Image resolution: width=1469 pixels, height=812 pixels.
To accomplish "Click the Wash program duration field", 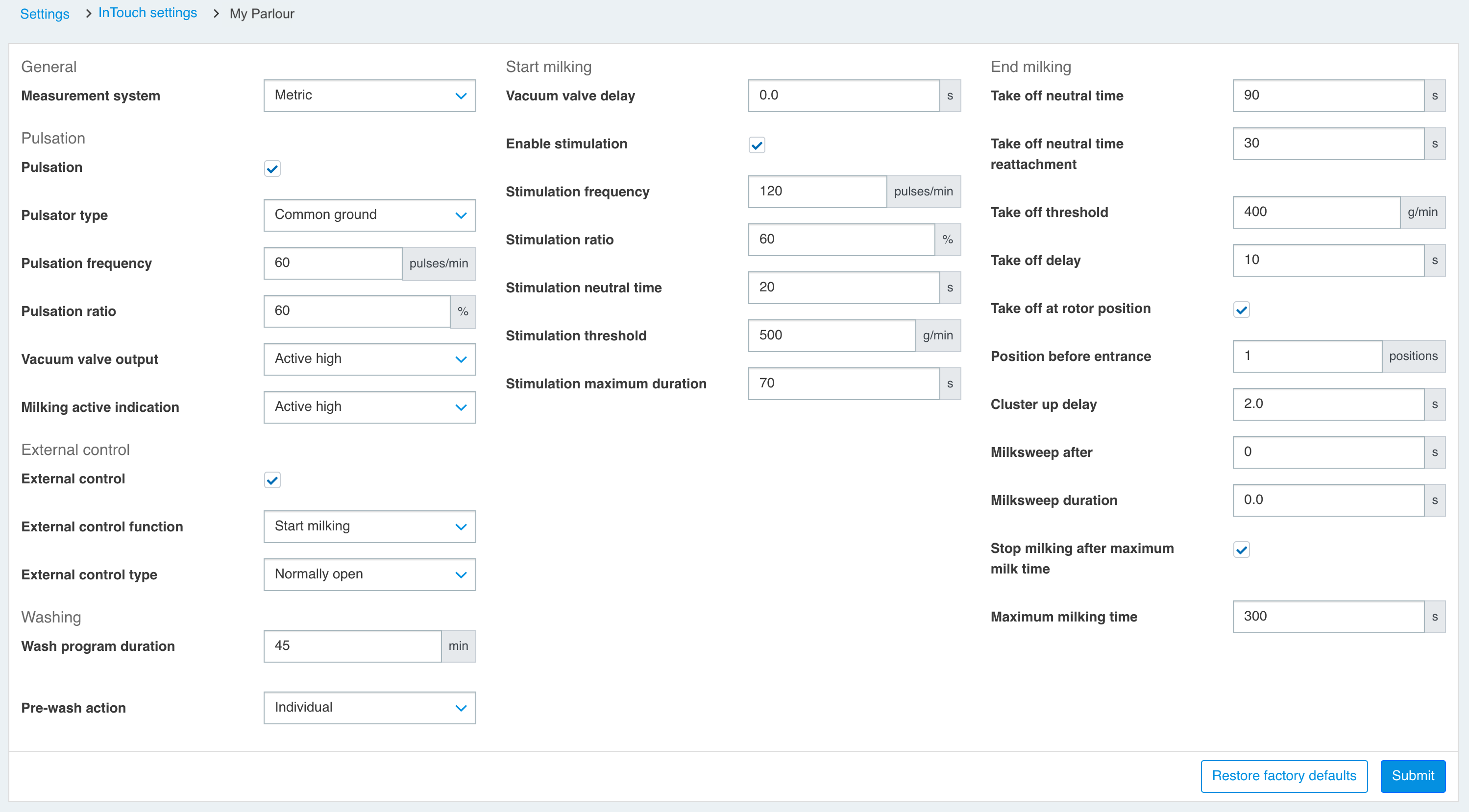I will pos(352,646).
